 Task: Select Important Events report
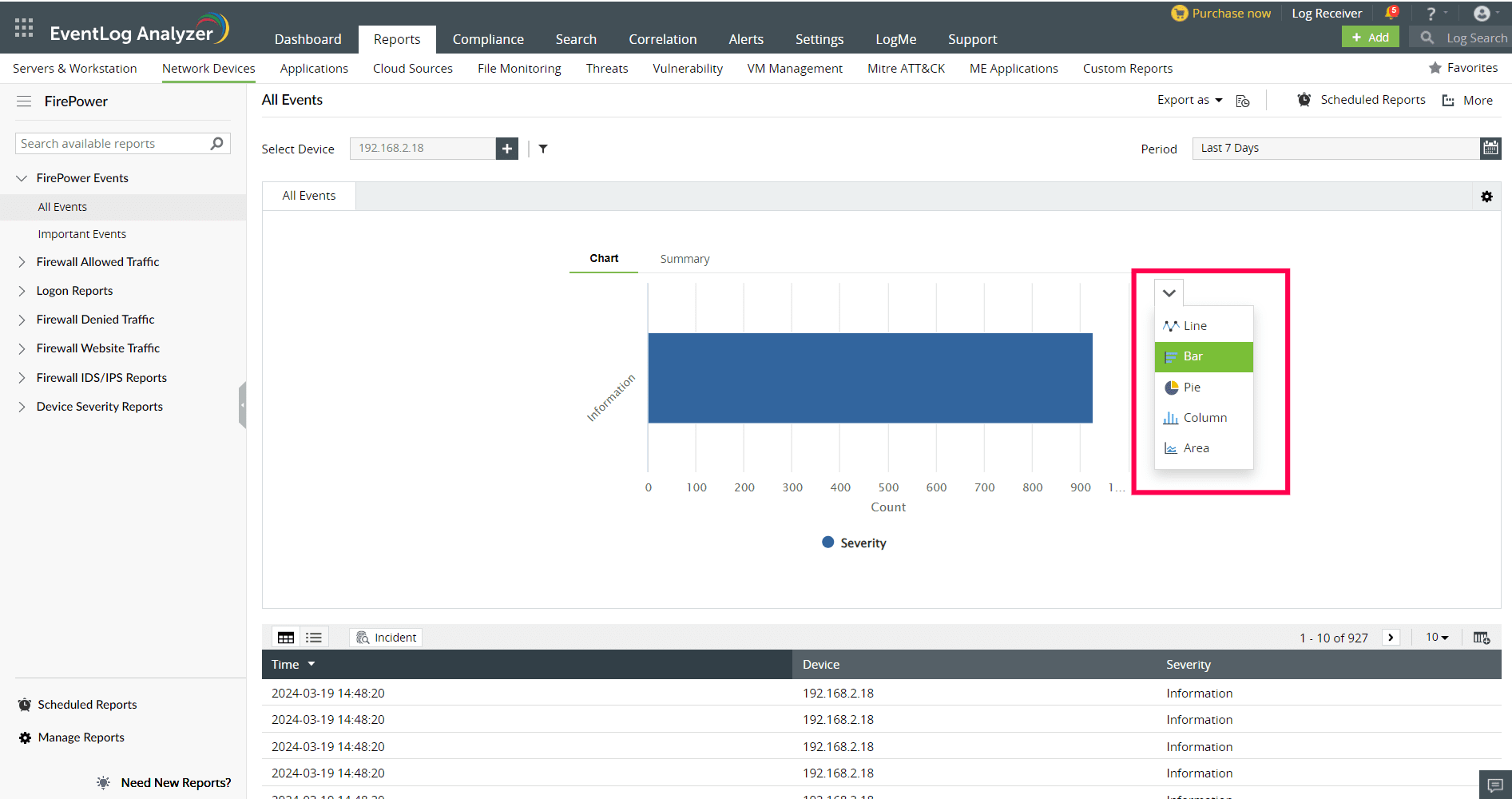(x=82, y=234)
